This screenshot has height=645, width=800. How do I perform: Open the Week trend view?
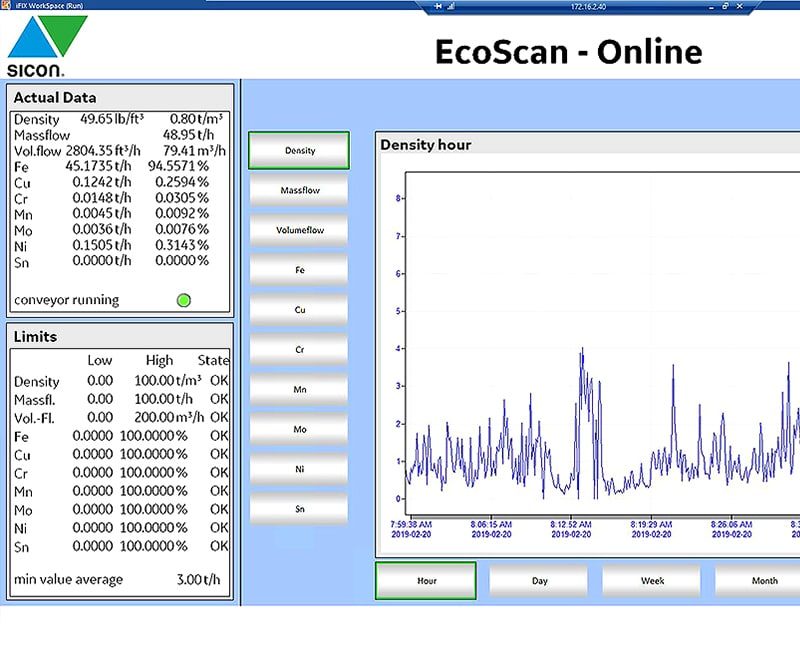(x=650, y=580)
